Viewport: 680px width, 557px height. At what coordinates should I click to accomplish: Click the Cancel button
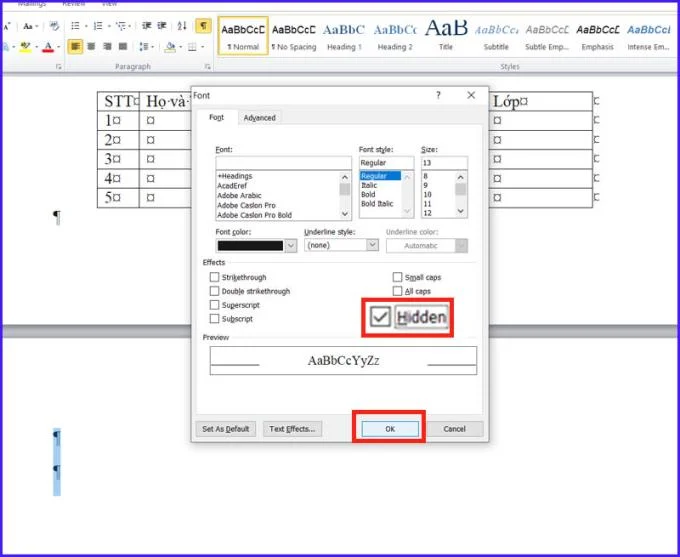click(x=454, y=429)
